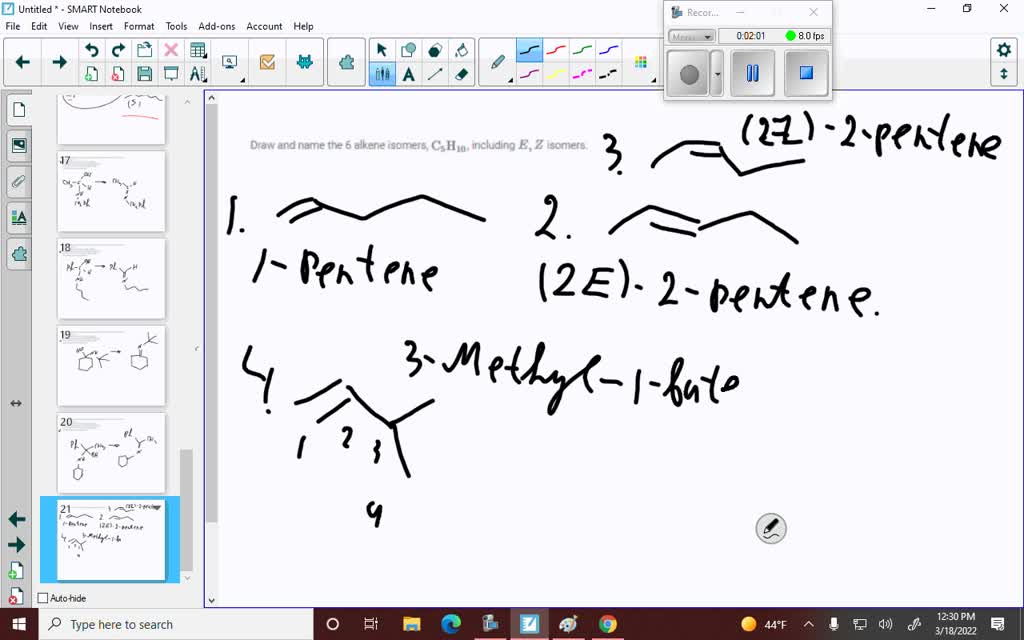The height and width of the screenshot is (640, 1024).
Task: Insert a table with the Table icon
Action: coord(197,49)
